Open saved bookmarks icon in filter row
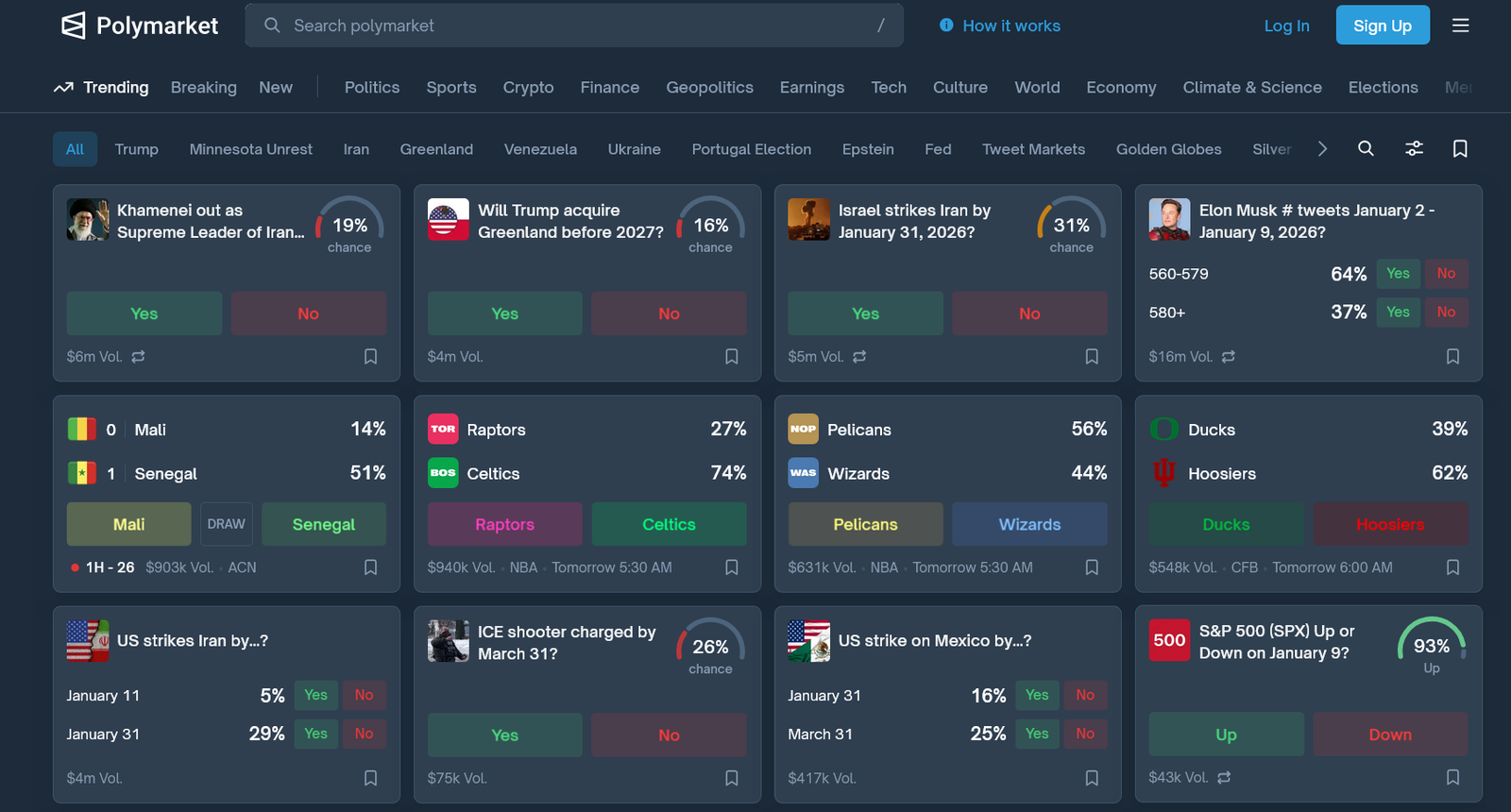Image resolution: width=1511 pixels, height=812 pixels. (x=1460, y=148)
